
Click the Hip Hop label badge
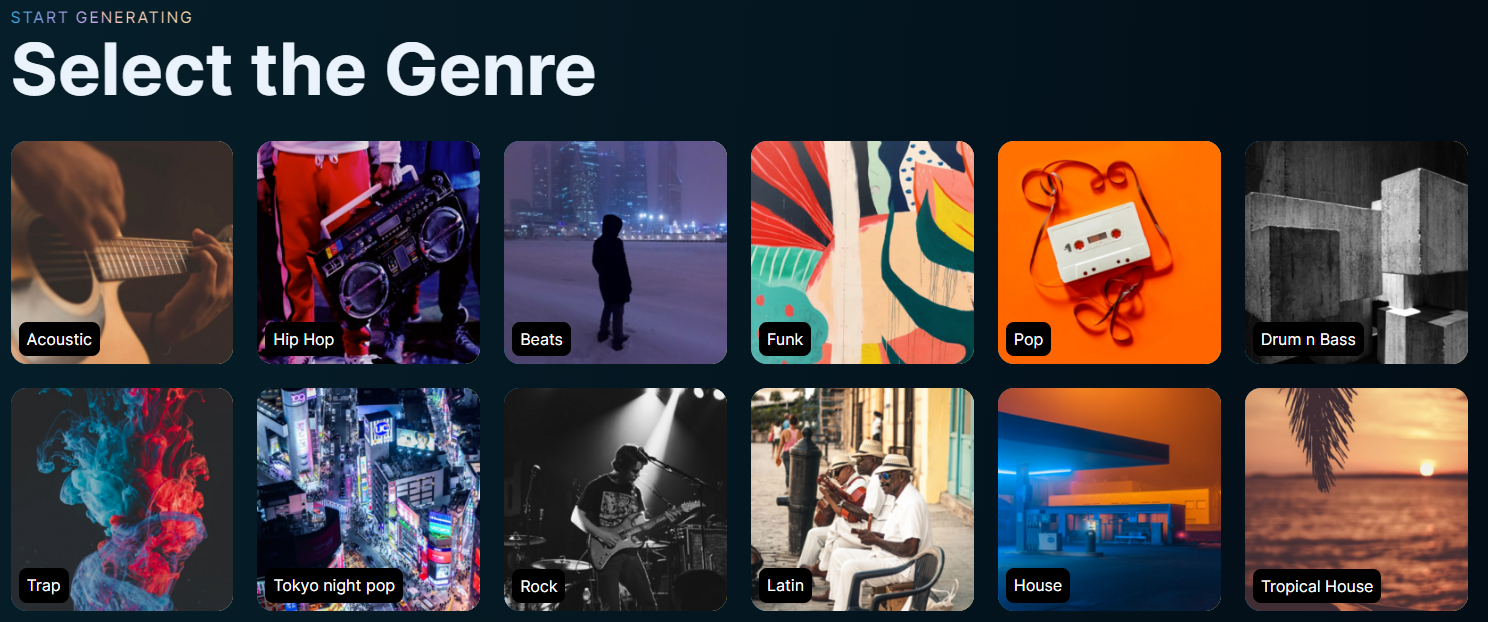pos(304,339)
